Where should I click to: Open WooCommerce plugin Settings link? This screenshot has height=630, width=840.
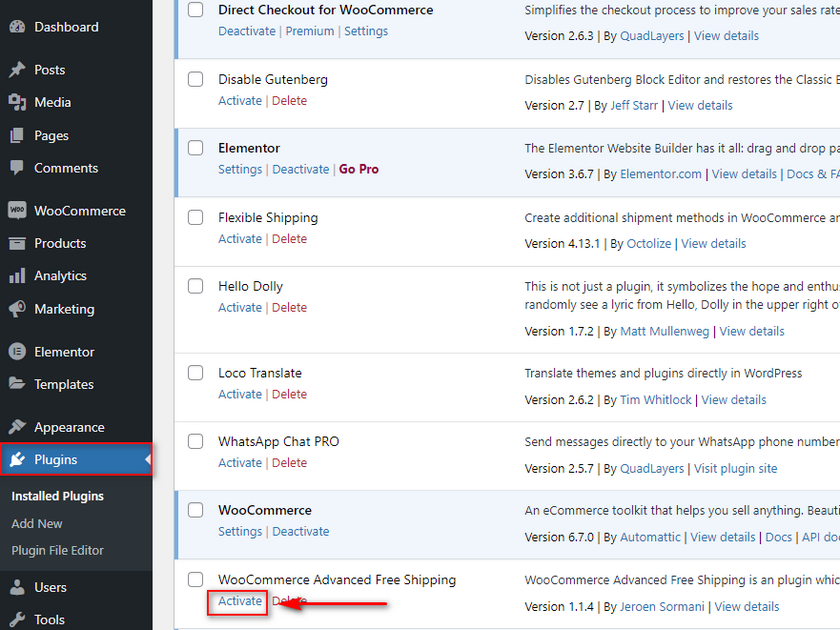click(x=240, y=531)
